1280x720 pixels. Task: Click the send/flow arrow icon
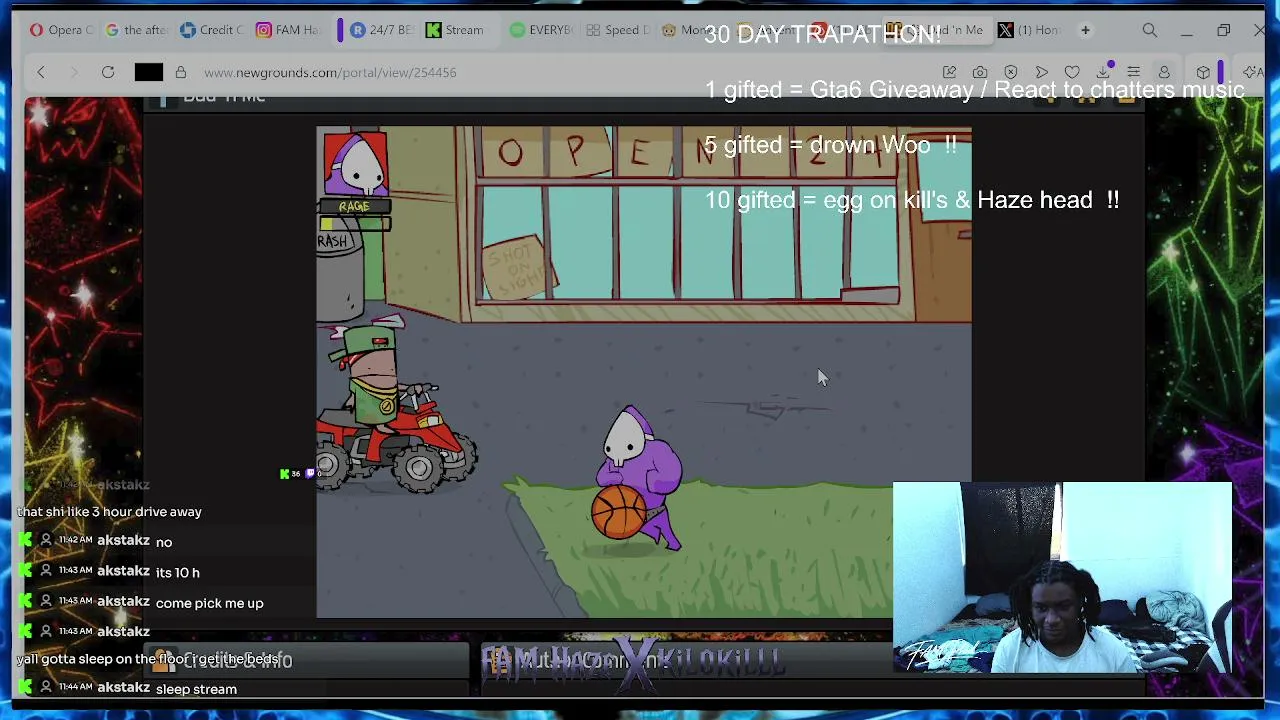tap(1041, 72)
